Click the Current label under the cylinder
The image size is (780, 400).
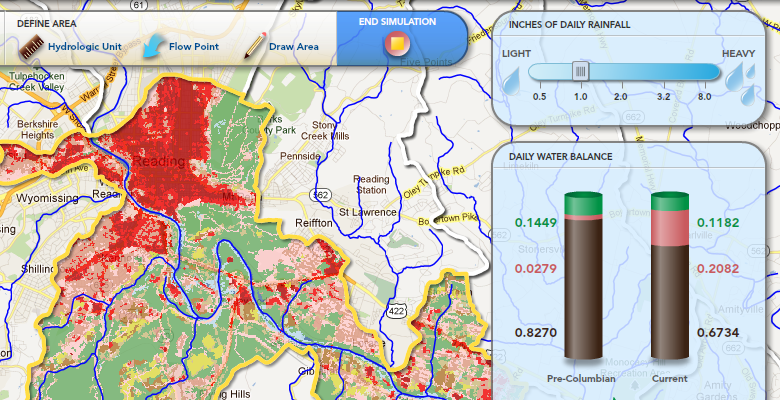pyautogui.click(x=670, y=379)
